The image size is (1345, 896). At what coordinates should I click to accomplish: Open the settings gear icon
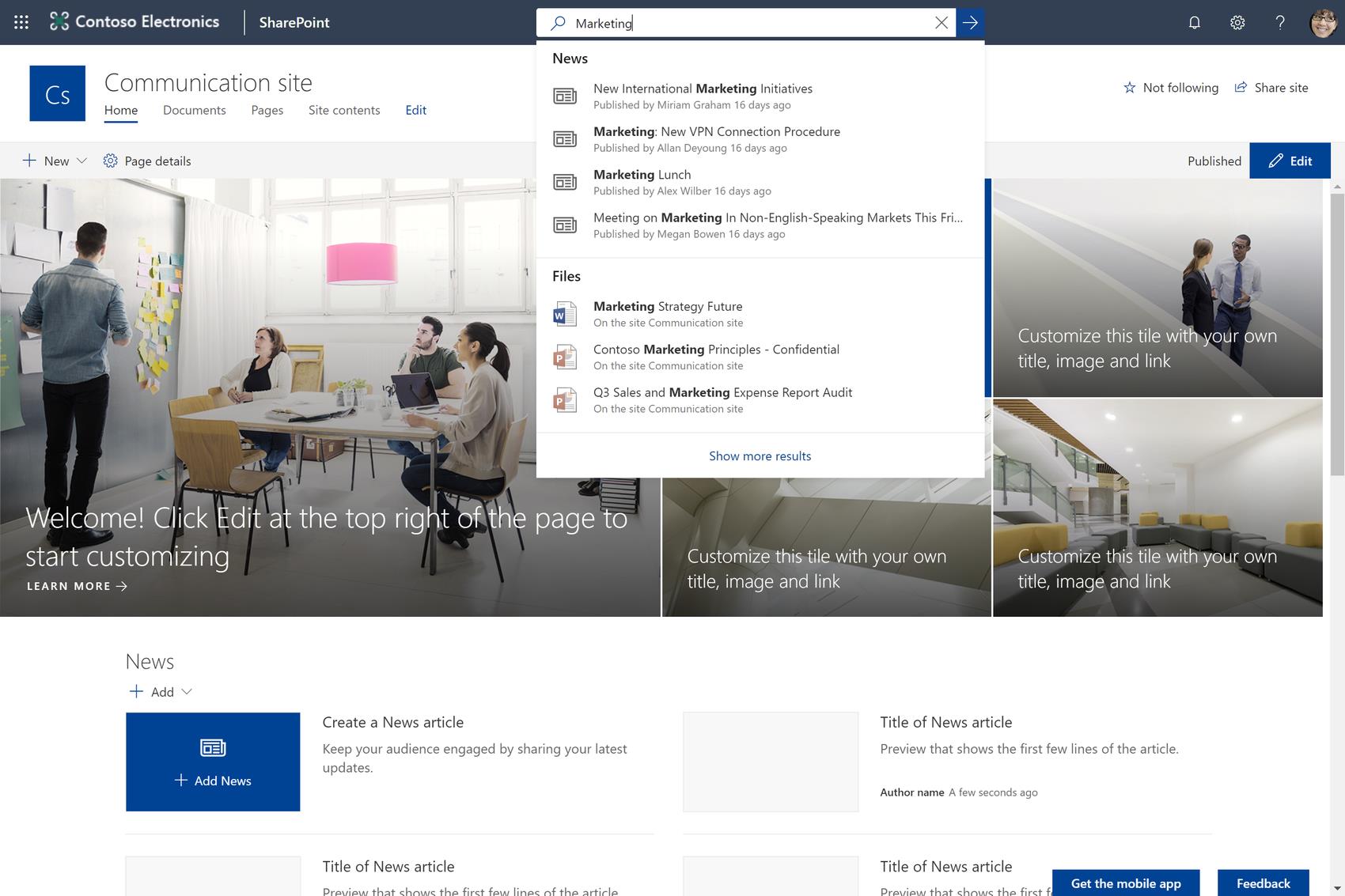(x=1237, y=22)
